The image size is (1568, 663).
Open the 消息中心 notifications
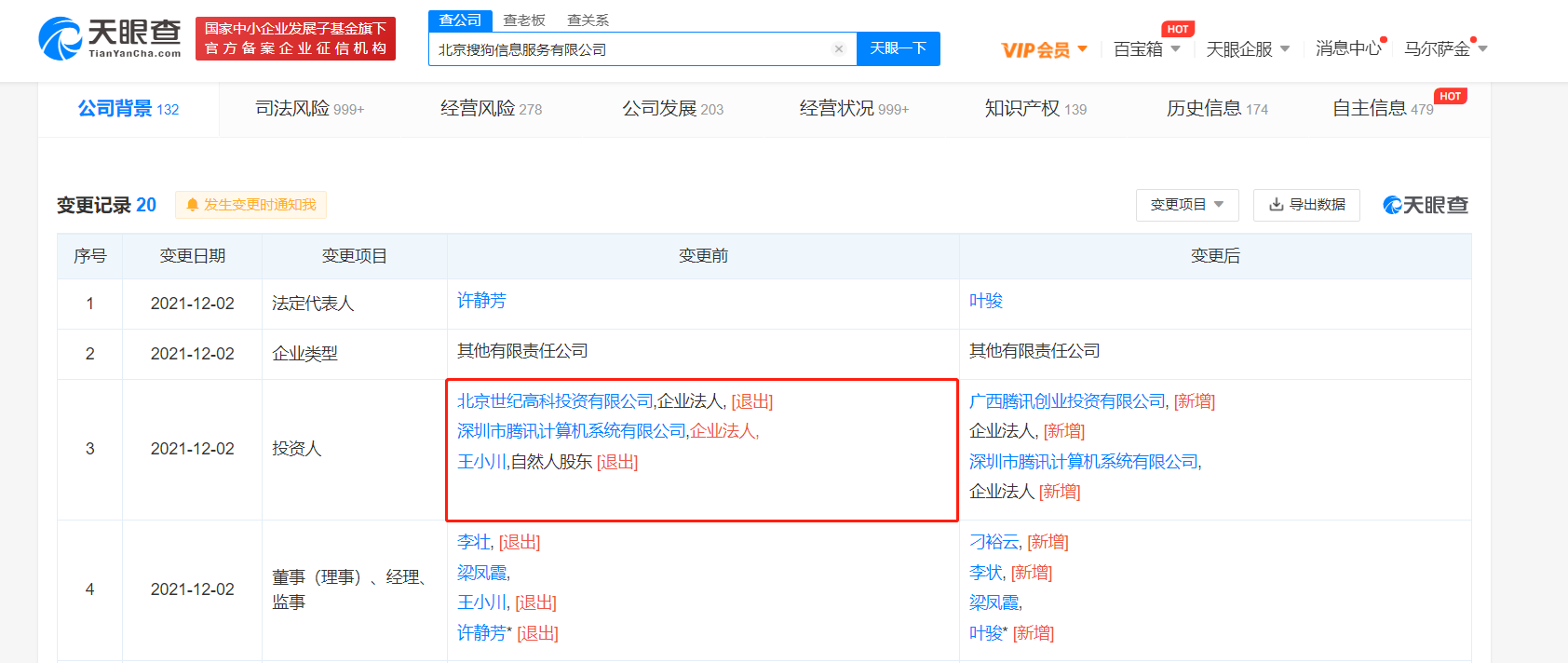click(x=1347, y=48)
